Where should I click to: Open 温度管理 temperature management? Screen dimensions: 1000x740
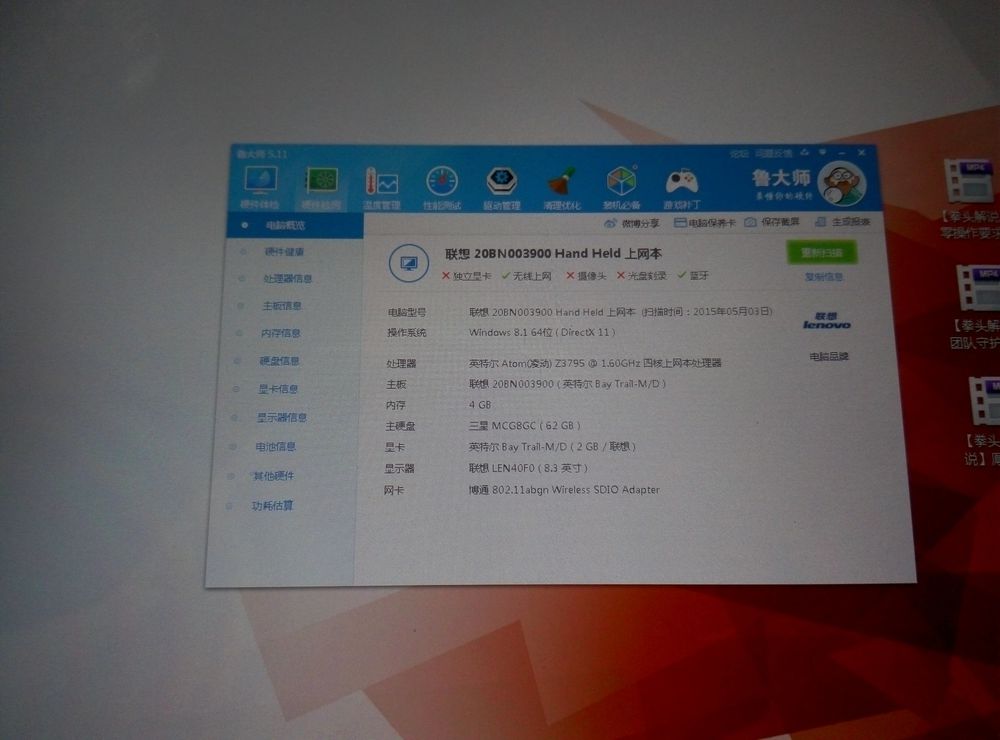tap(381, 188)
